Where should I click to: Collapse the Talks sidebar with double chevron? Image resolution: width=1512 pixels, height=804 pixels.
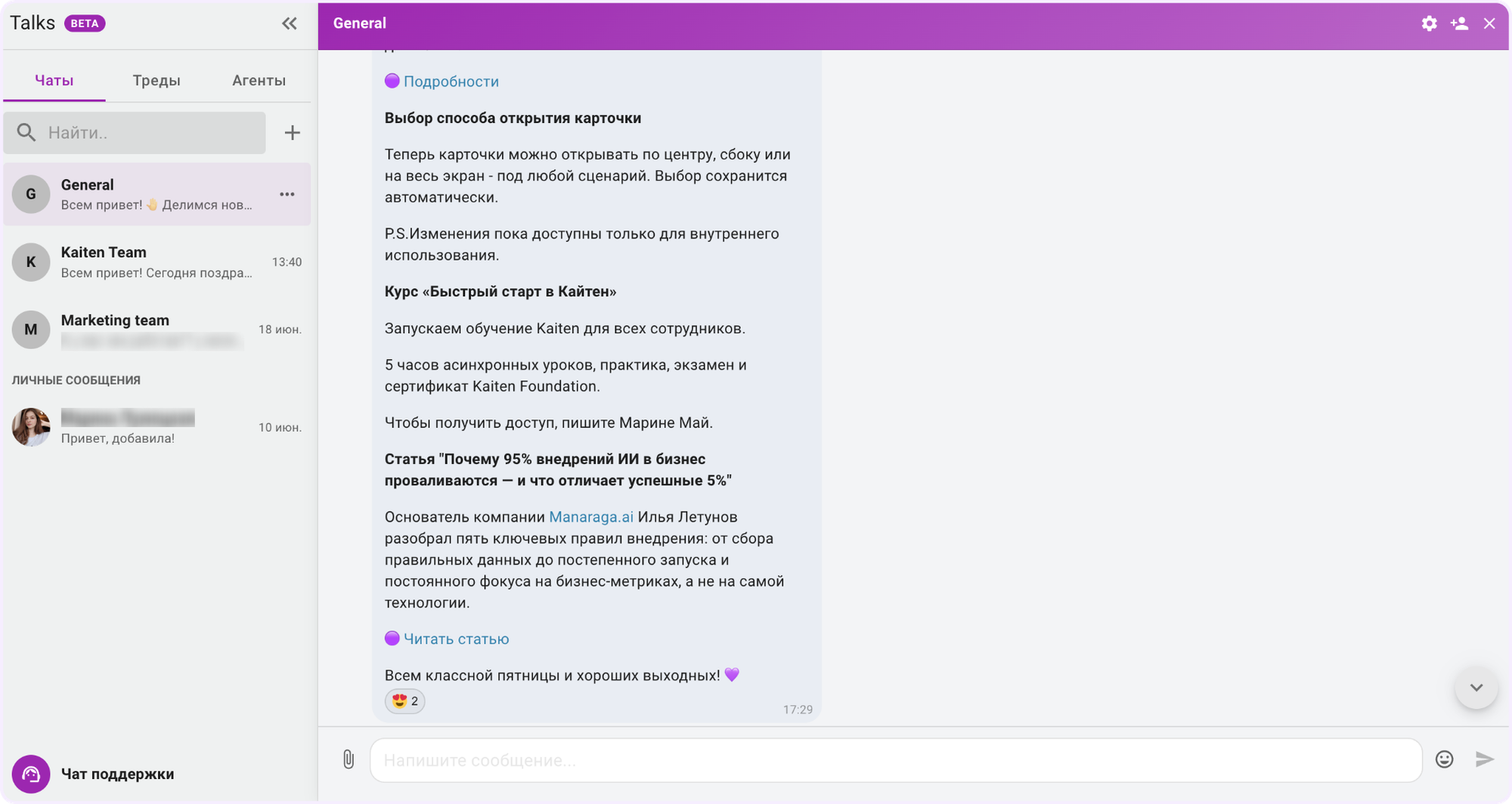pos(290,23)
